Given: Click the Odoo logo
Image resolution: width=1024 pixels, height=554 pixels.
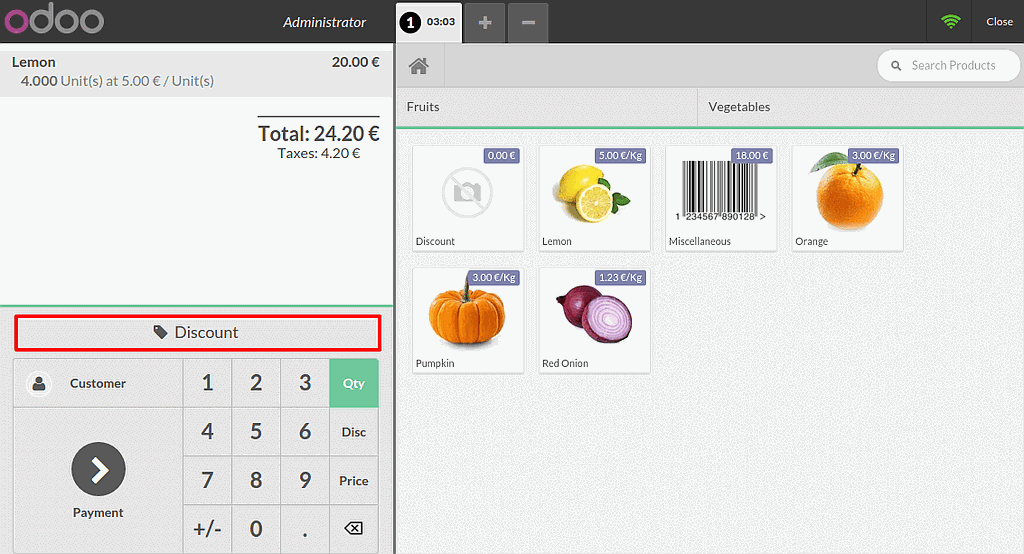Looking at the screenshot, I should (x=55, y=21).
